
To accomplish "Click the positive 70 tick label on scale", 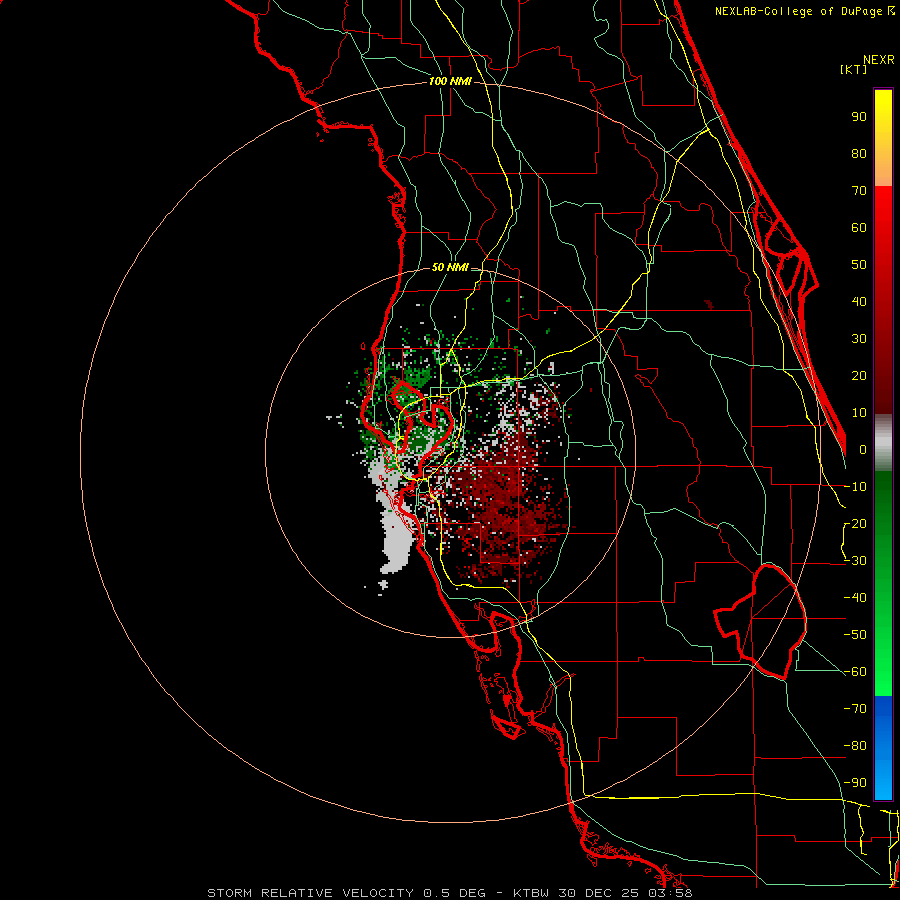I will pos(859,191).
